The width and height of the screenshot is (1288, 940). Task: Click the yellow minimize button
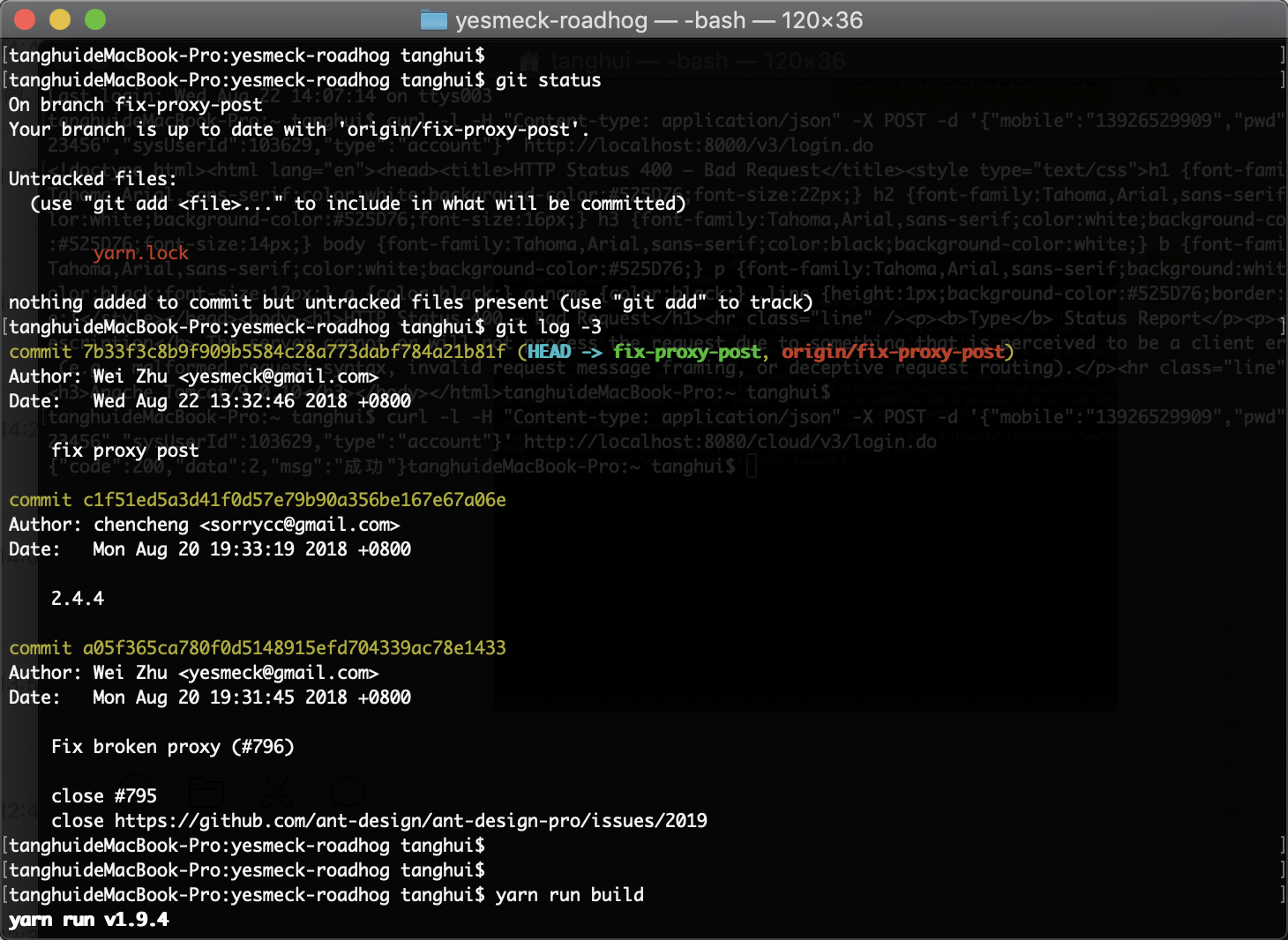(59, 18)
